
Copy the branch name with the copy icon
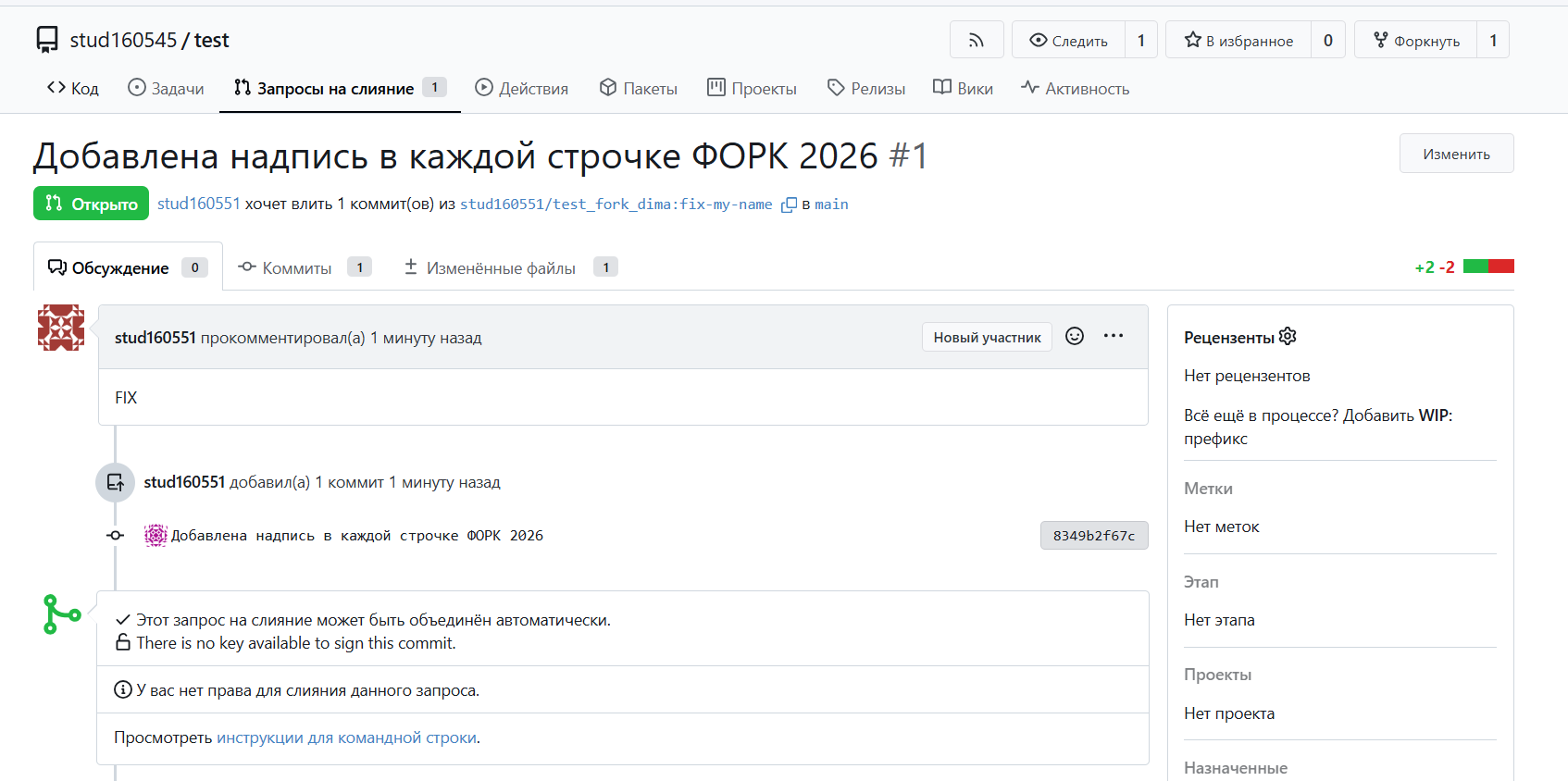[789, 205]
